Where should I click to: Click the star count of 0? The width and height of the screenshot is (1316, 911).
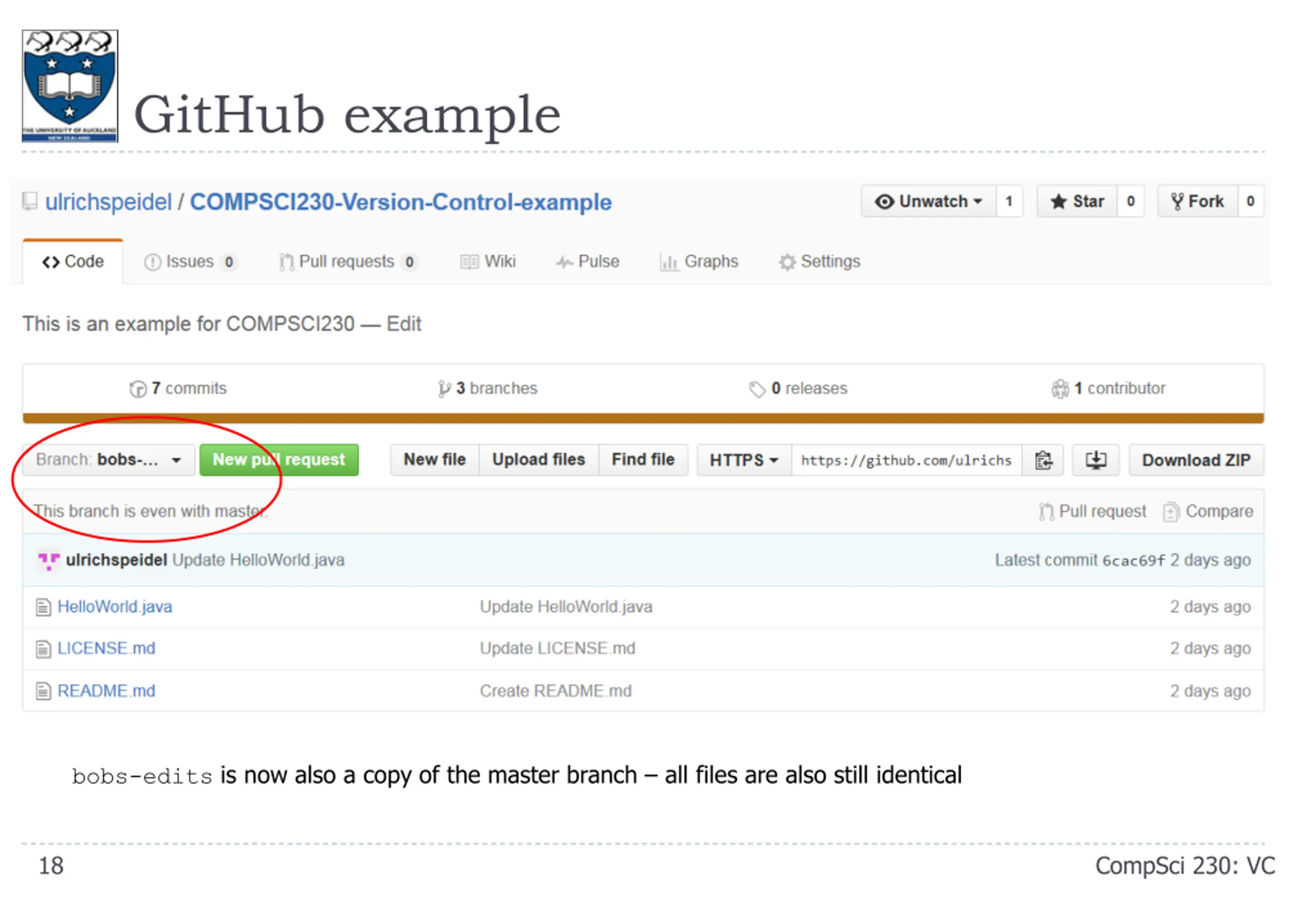tap(1130, 202)
